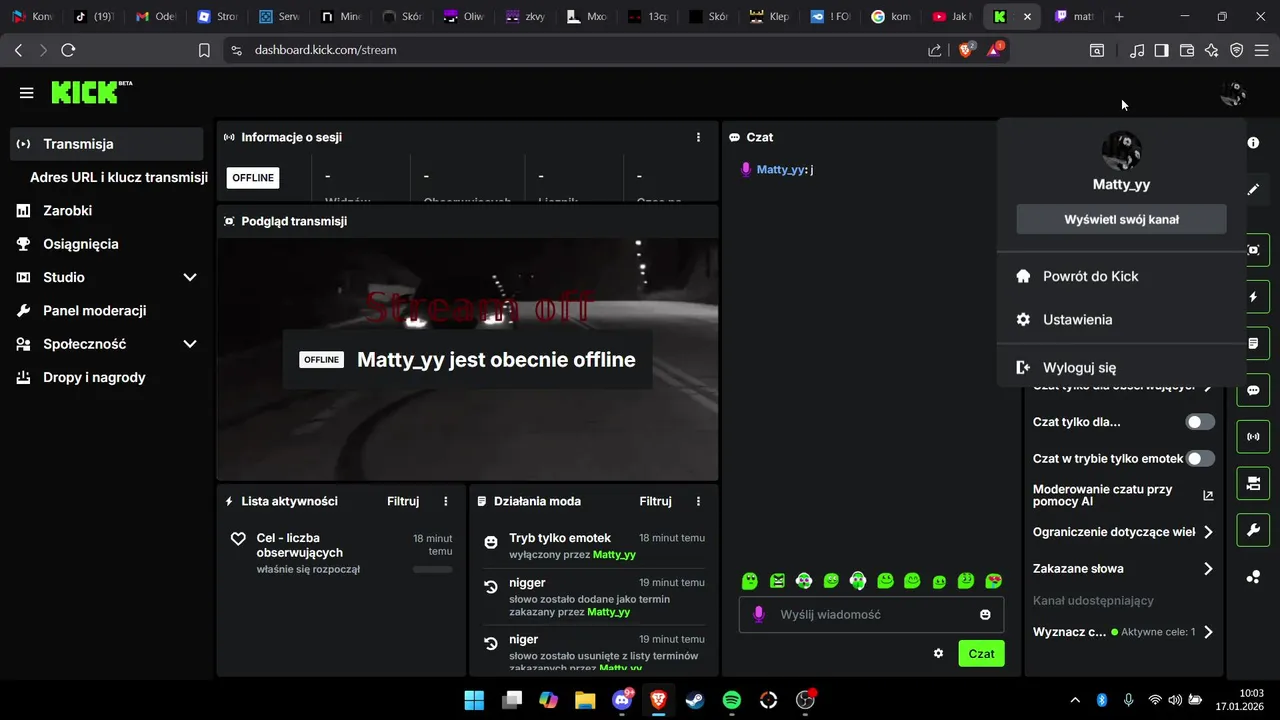Click Wyświetl swój kanał button
The image size is (1280, 720).
tap(1121, 219)
